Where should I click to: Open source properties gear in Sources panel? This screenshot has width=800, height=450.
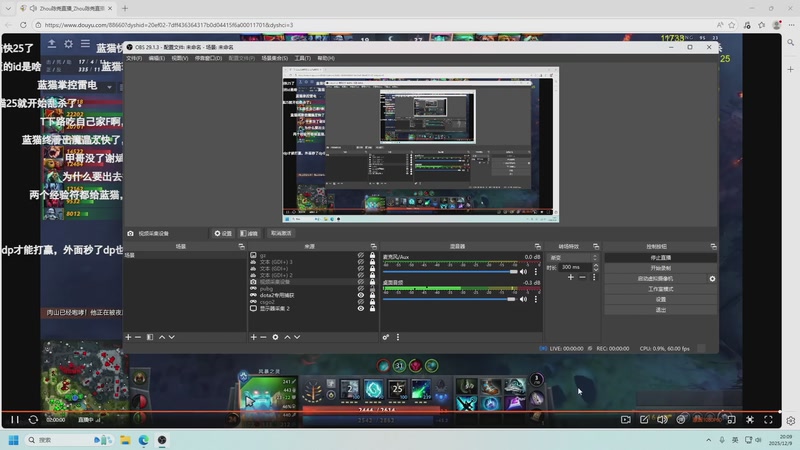point(276,337)
